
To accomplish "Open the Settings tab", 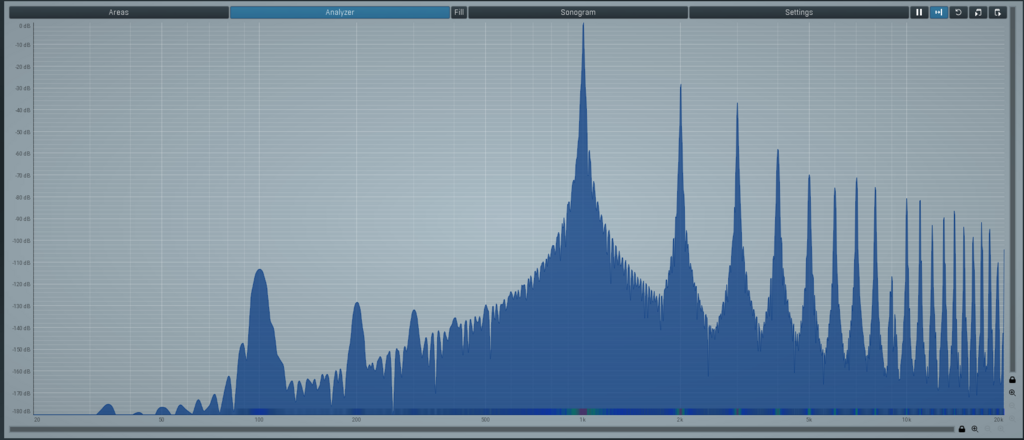I will (799, 12).
